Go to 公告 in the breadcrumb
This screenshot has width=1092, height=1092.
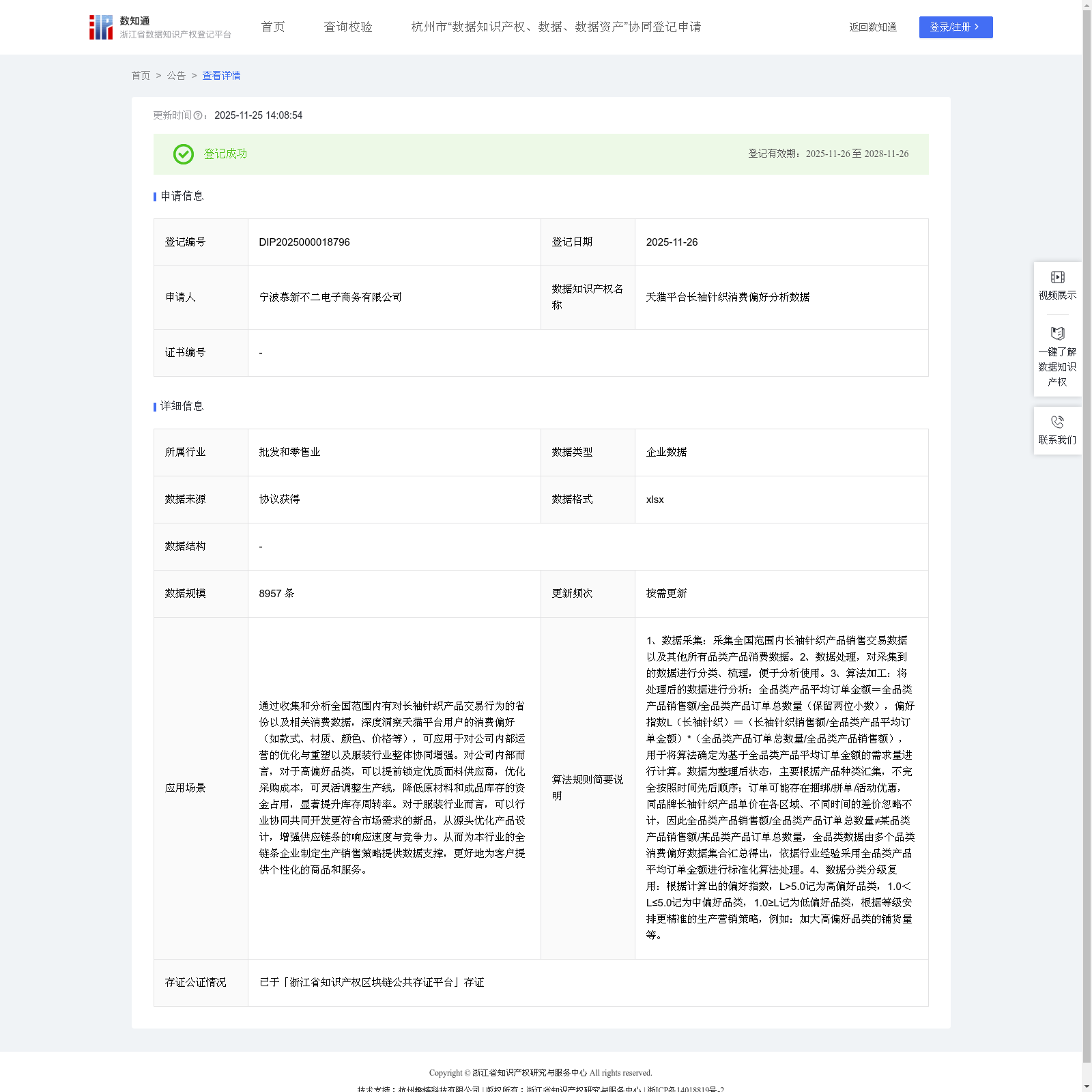pos(176,76)
